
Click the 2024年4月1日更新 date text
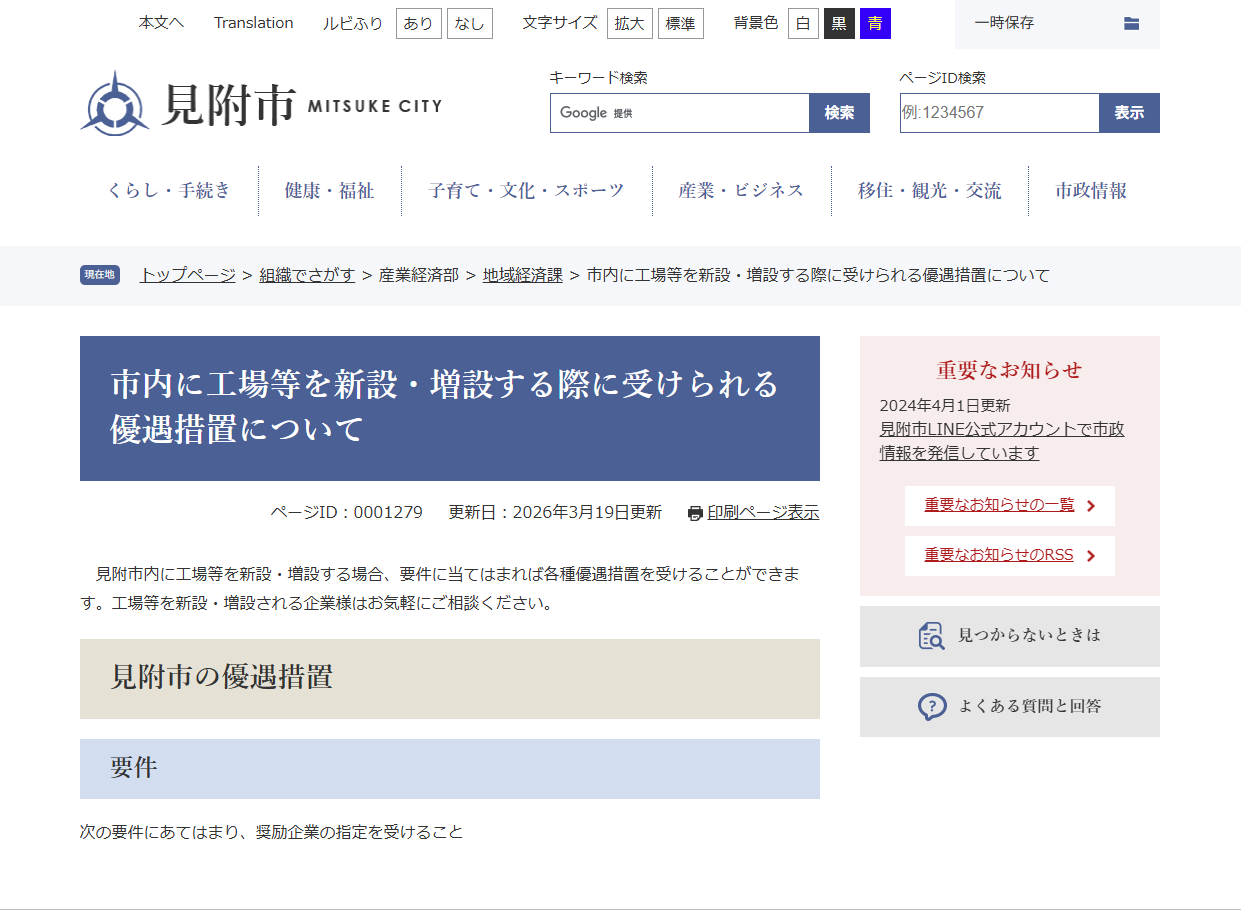tap(945, 405)
